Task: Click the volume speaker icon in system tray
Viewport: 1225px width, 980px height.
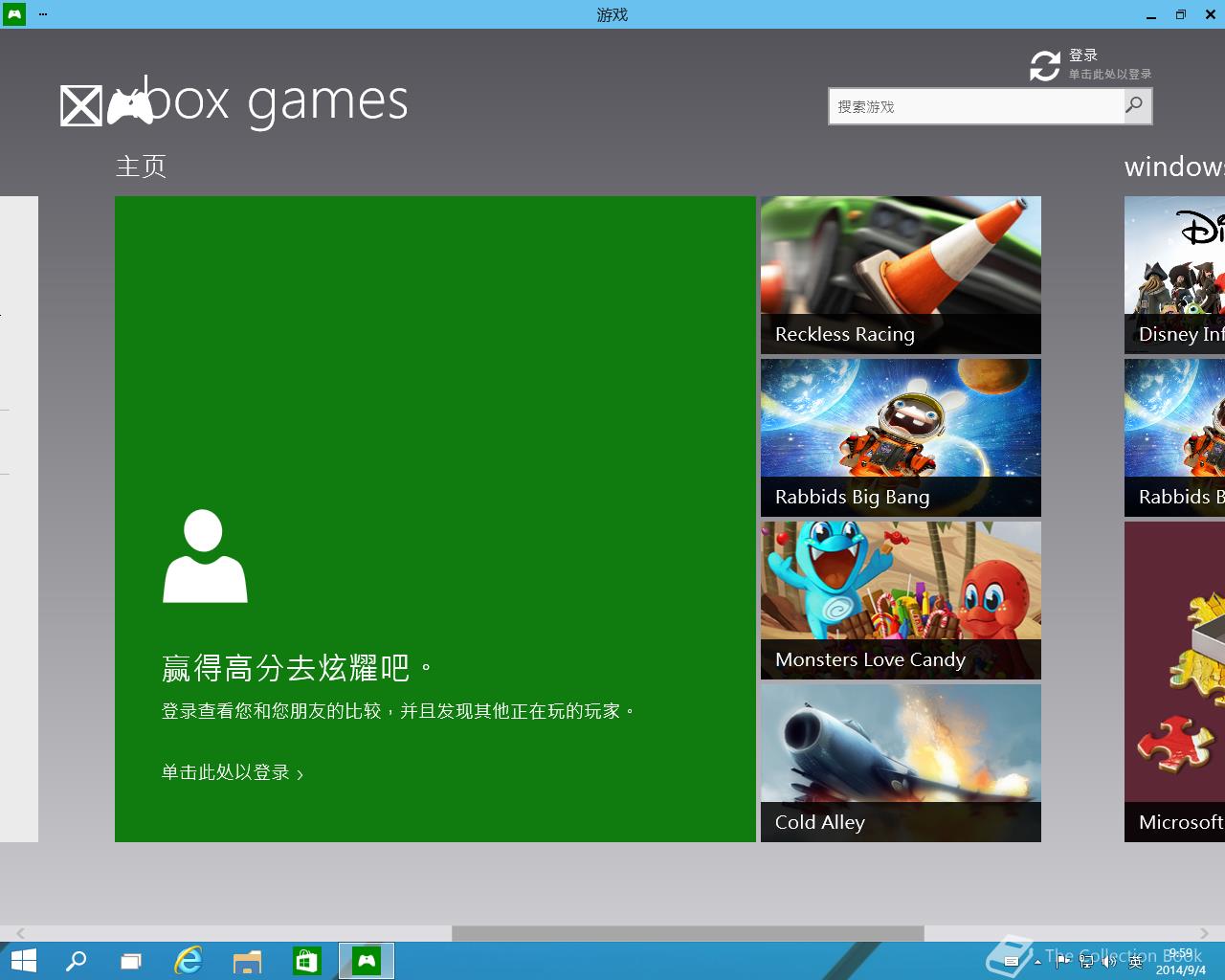Action: pyautogui.click(x=1109, y=961)
